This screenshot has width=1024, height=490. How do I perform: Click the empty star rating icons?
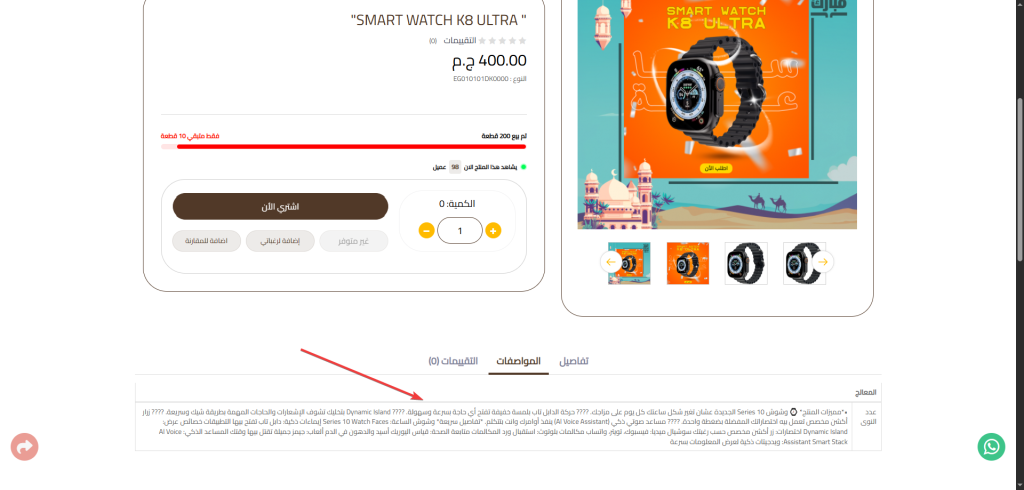502,41
